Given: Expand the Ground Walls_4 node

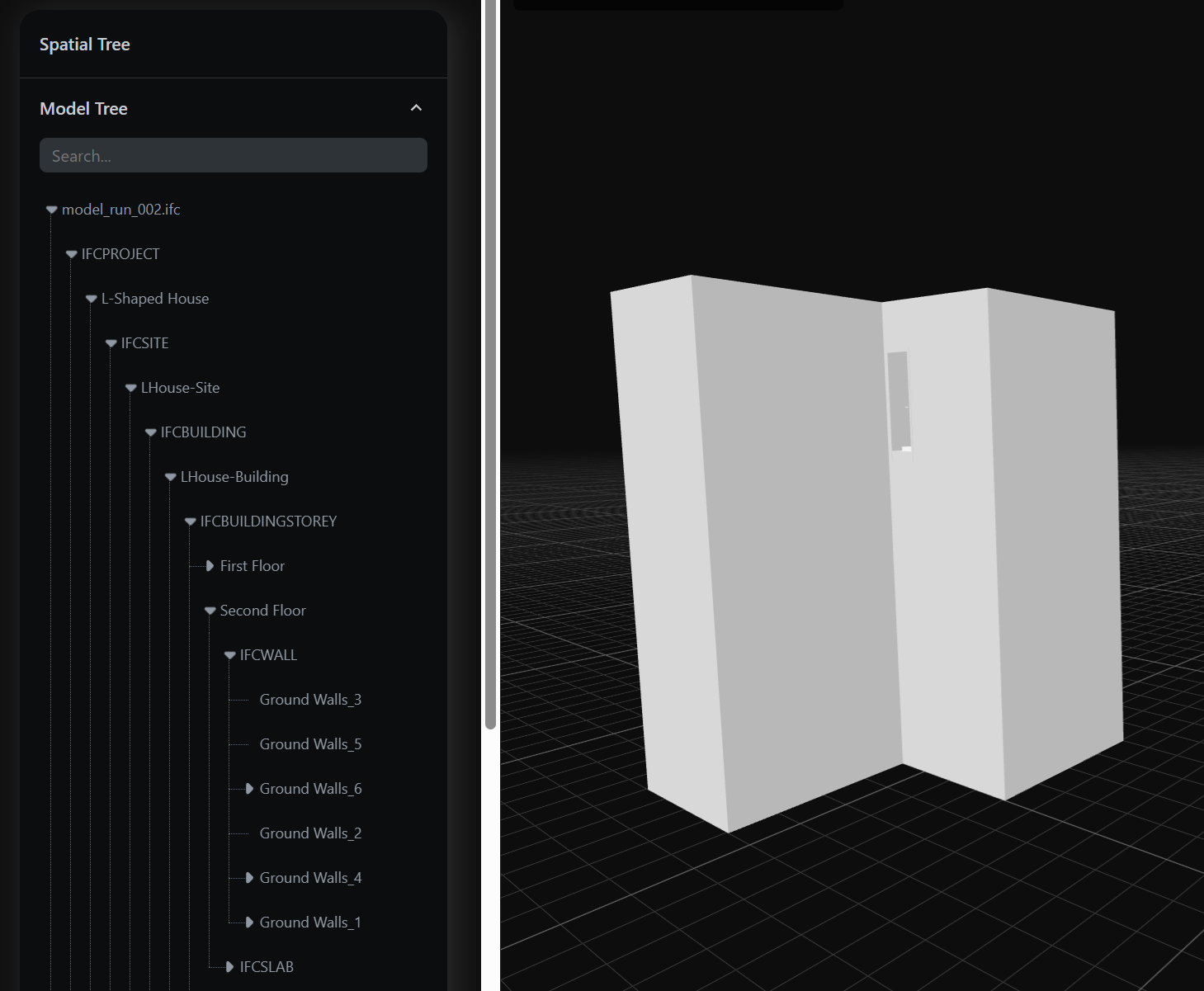Looking at the screenshot, I should 249,878.
